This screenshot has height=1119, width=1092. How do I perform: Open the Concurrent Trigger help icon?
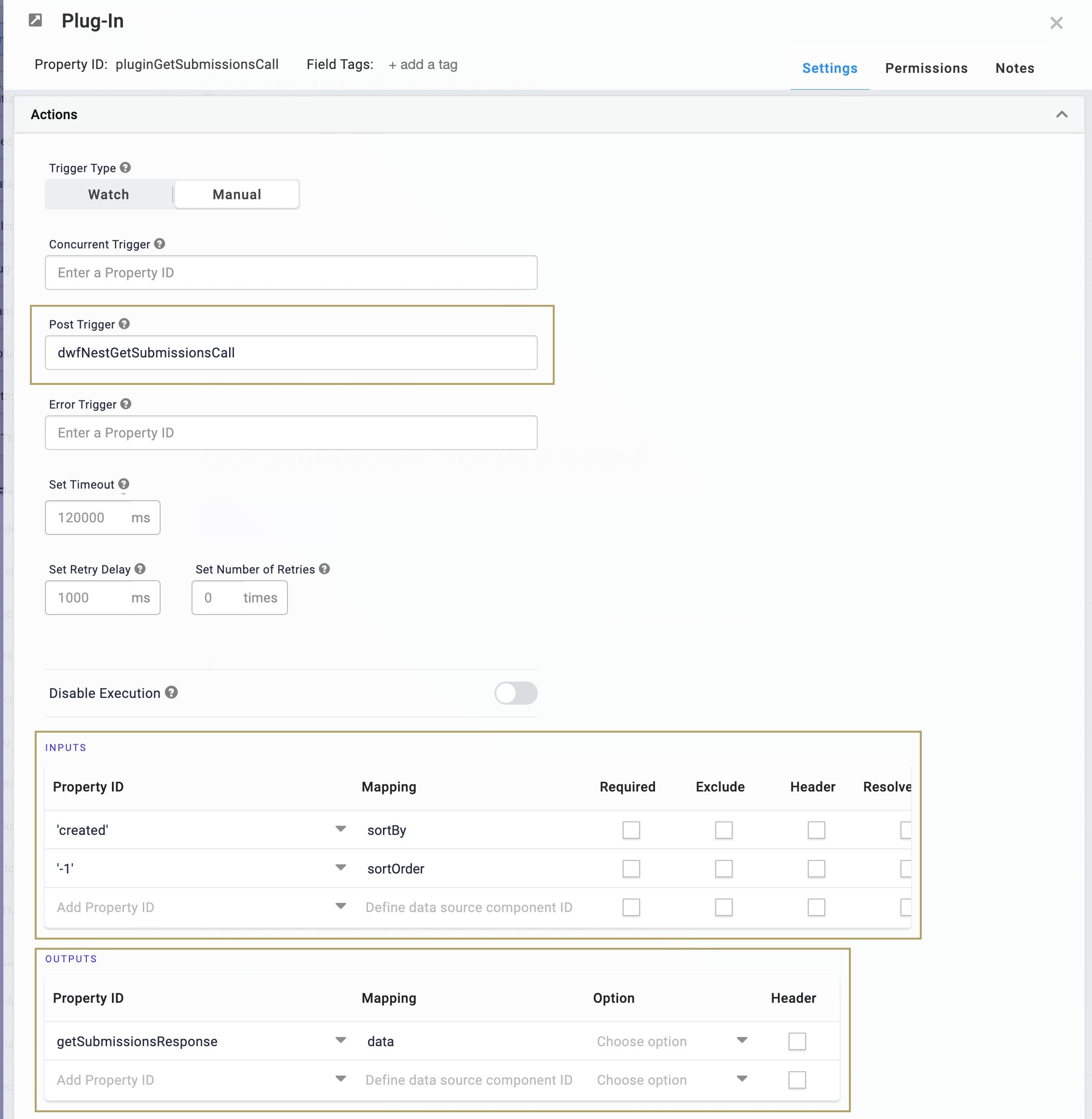point(160,244)
